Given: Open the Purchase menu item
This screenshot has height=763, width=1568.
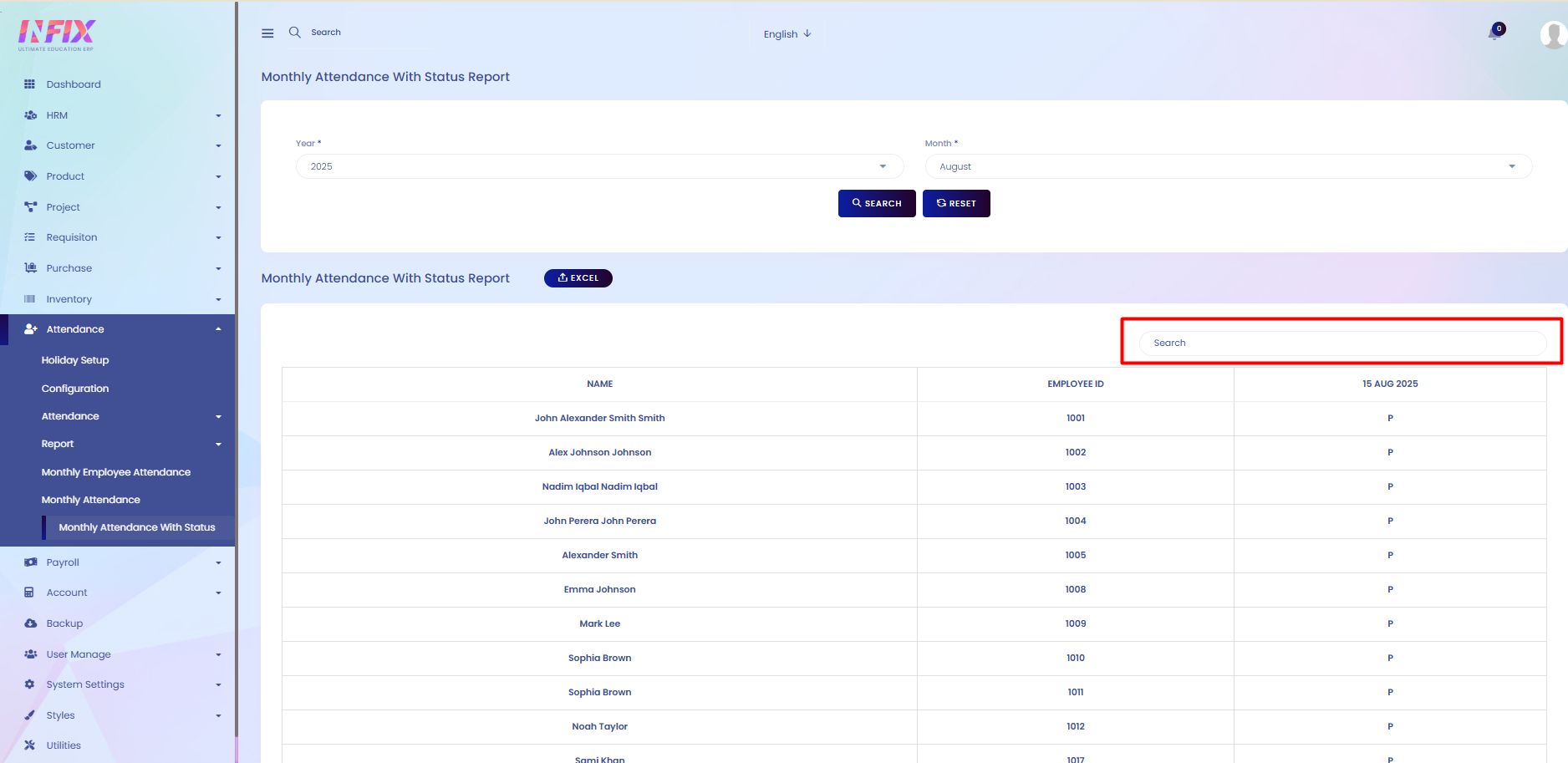Looking at the screenshot, I should pyautogui.click(x=69, y=268).
